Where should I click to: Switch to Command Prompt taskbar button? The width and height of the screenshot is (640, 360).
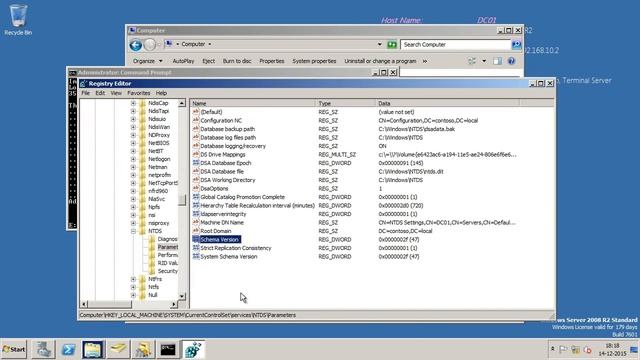168,349
